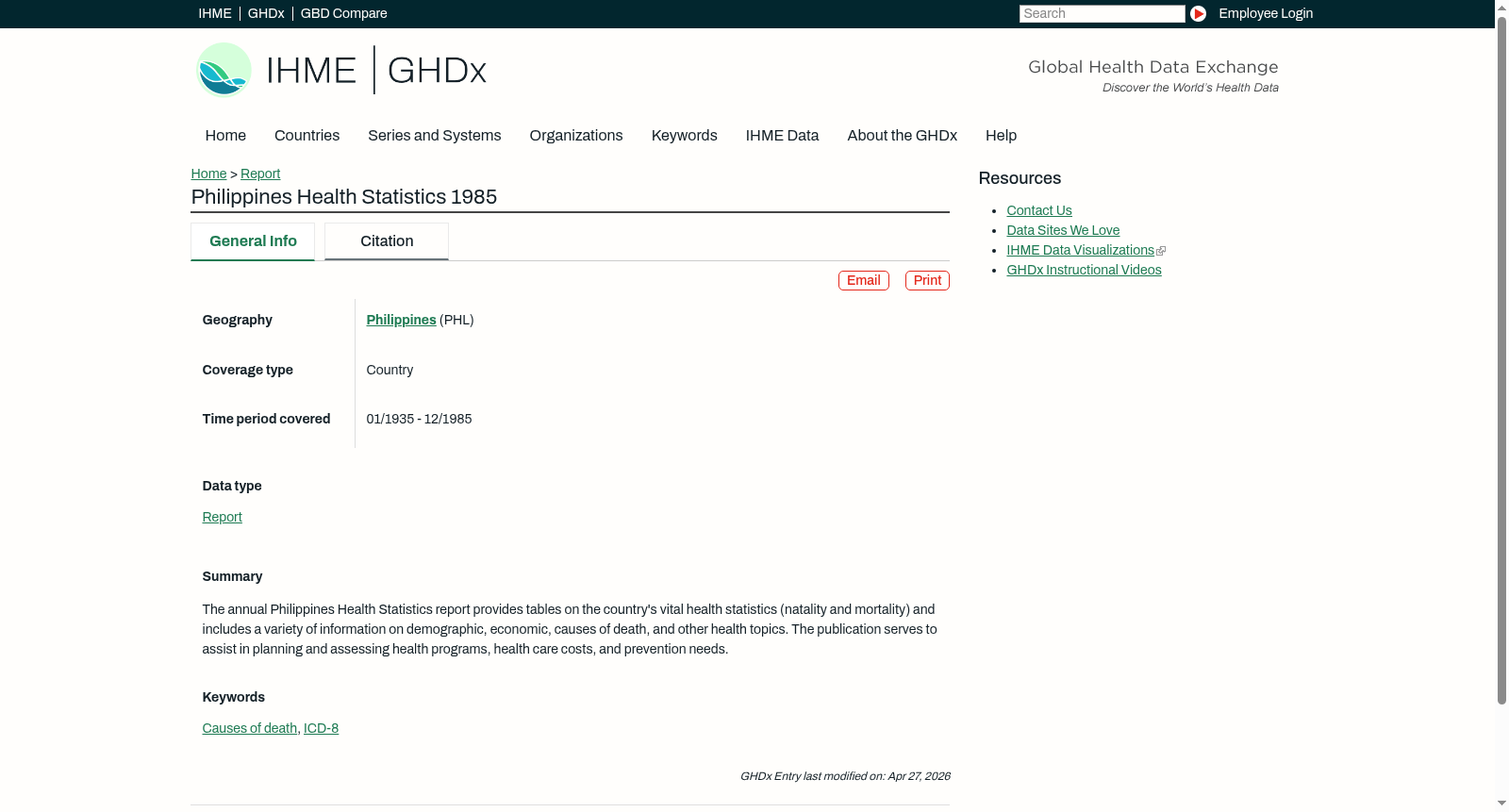Click the Contact Us resource link

pos(1039,211)
